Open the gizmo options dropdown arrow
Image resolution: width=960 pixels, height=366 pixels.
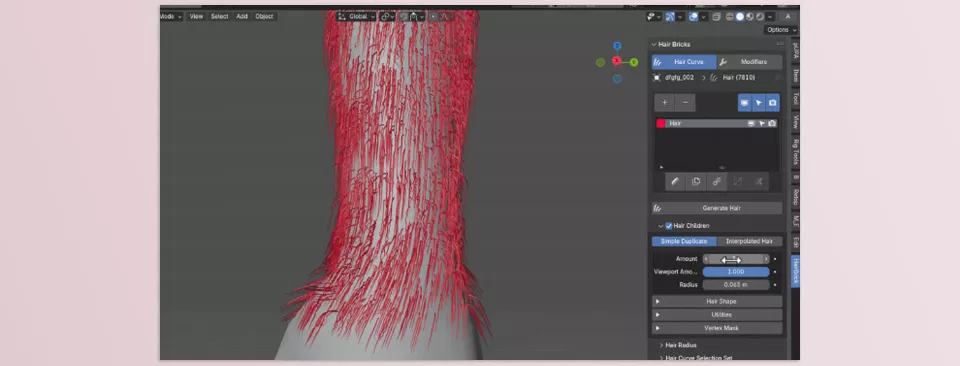pos(680,17)
